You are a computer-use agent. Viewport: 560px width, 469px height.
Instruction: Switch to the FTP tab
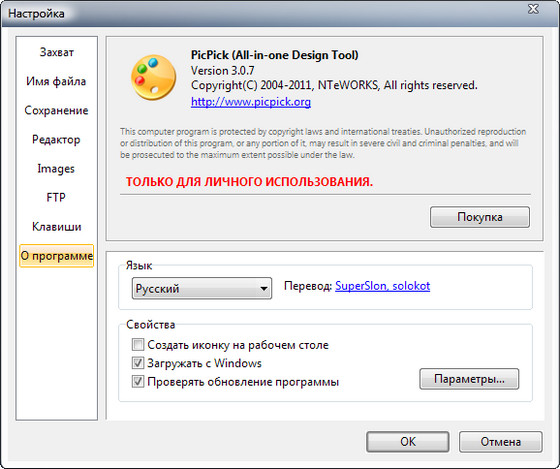pos(56,198)
